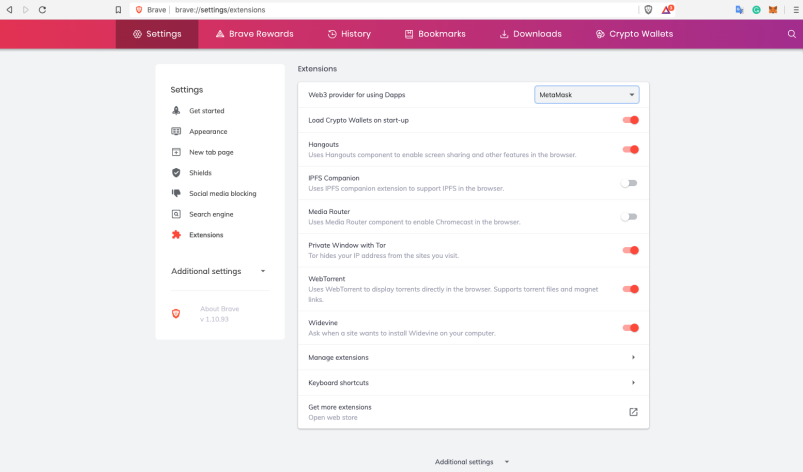Expand Additional settings at page bottom
Viewport: 803px width, 472px height.
[x=472, y=462]
